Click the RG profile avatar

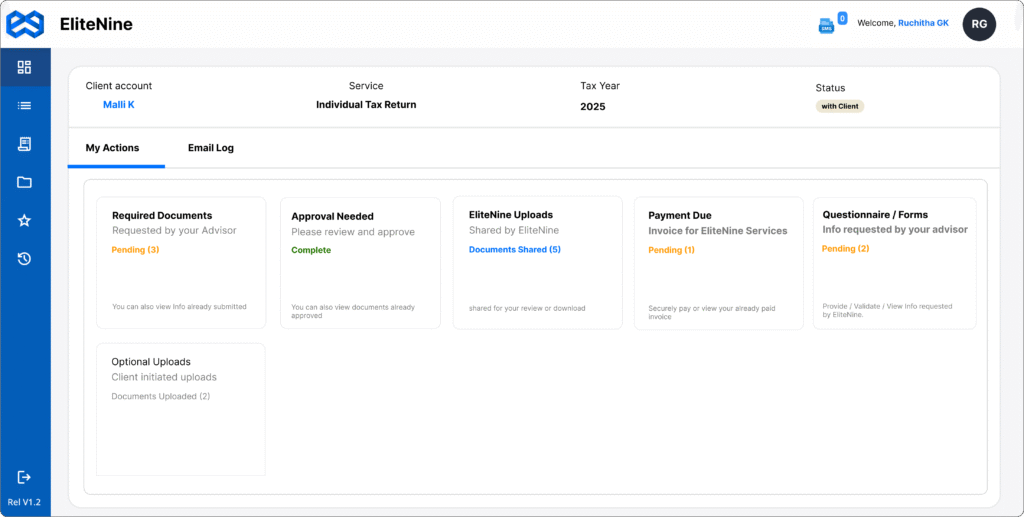(979, 24)
